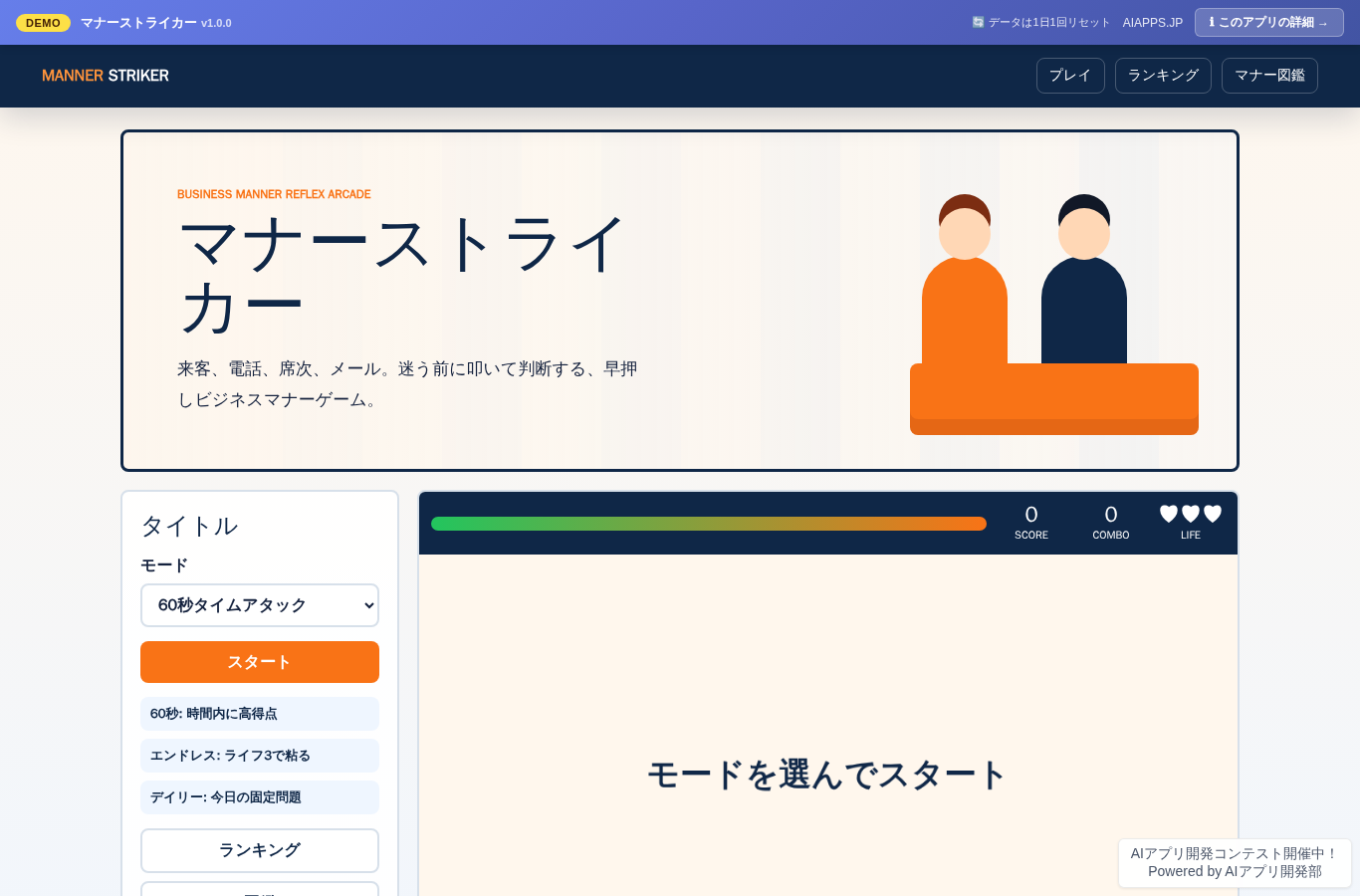Viewport: 1360px width, 896px height.
Task: Click the 60秒: 時間内に高得点 hint
Action: pyautogui.click(x=260, y=714)
